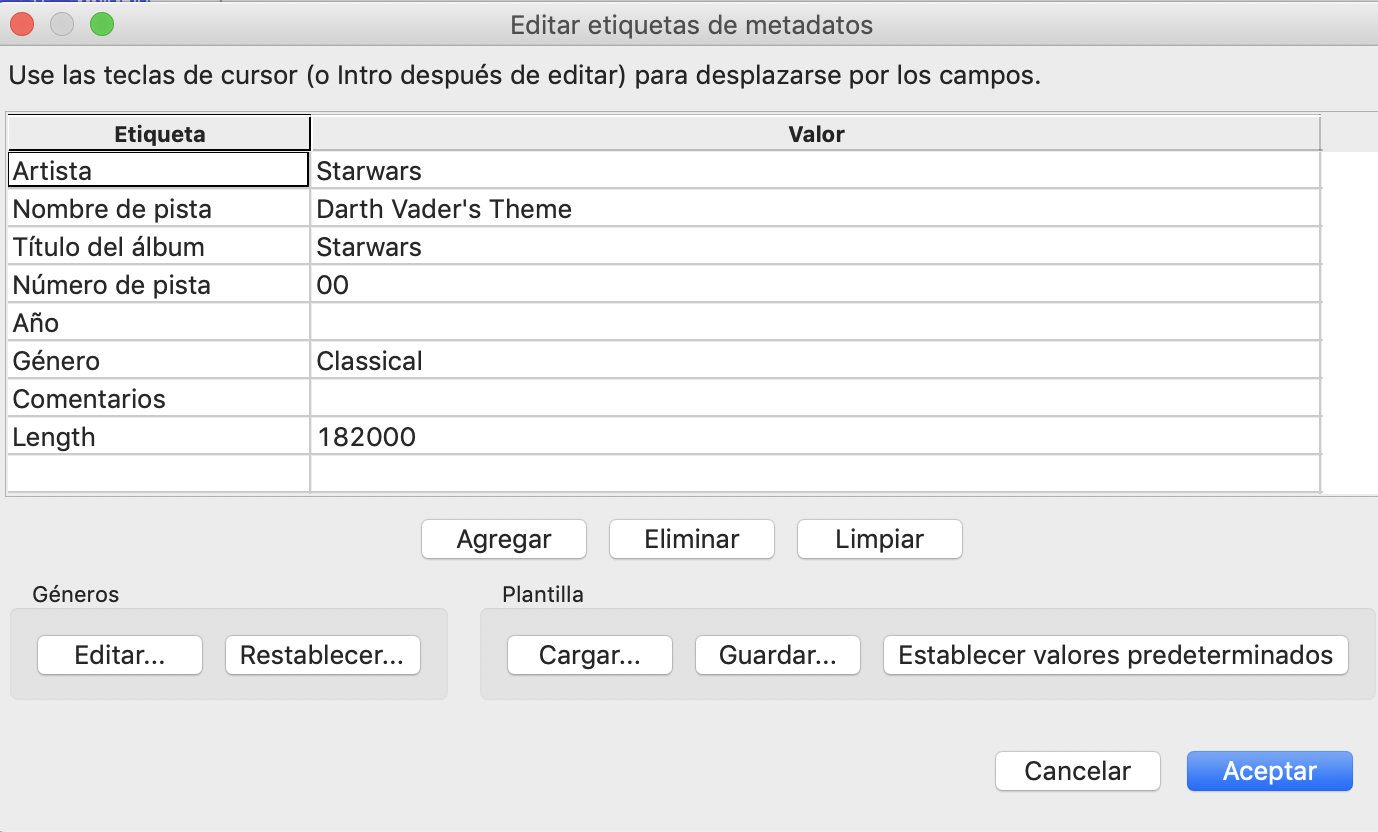Close the dialog with red window button
Screen dimensions: 1378x832
click(x=21, y=24)
